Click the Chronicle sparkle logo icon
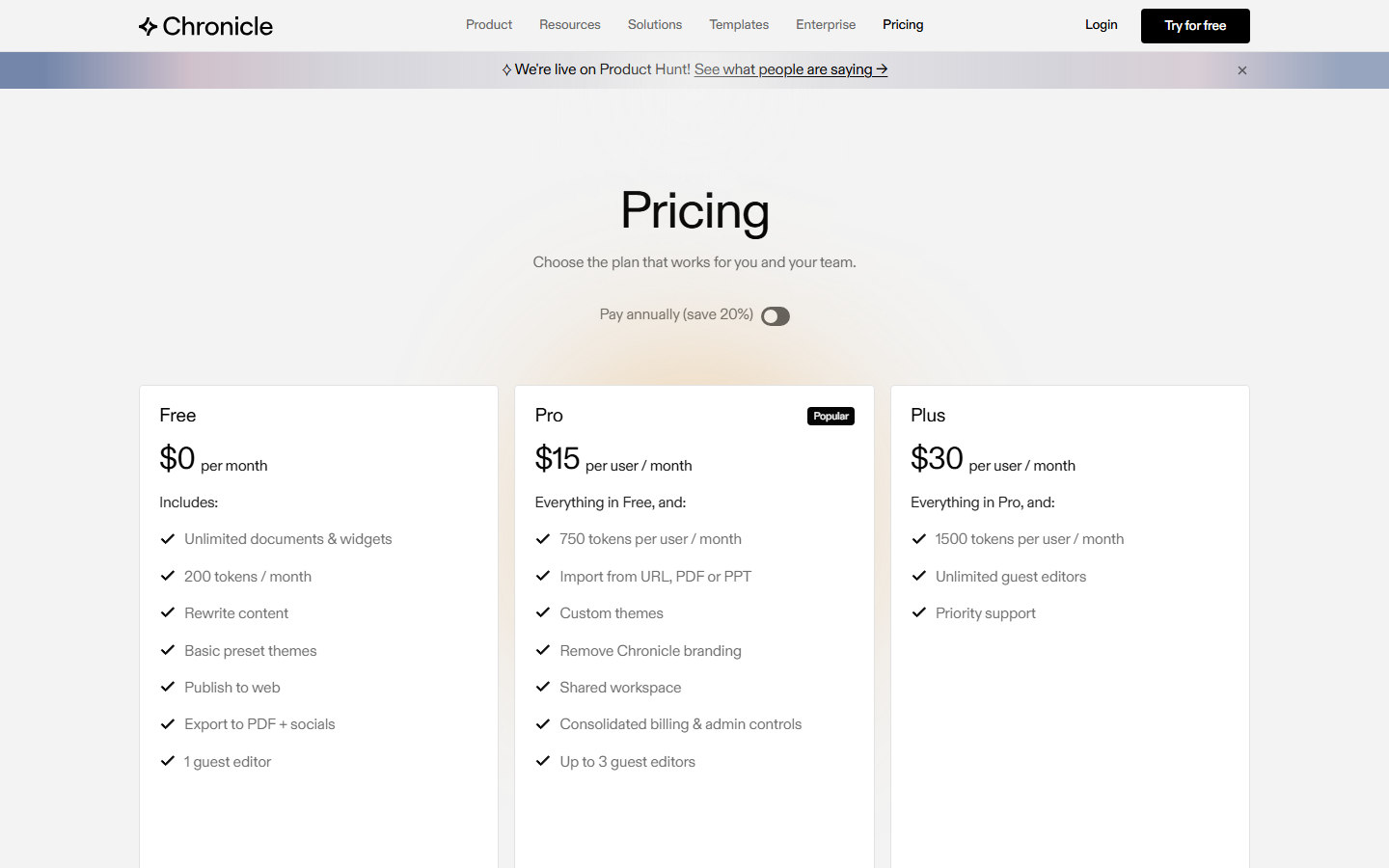This screenshot has width=1389, height=868. (x=149, y=26)
